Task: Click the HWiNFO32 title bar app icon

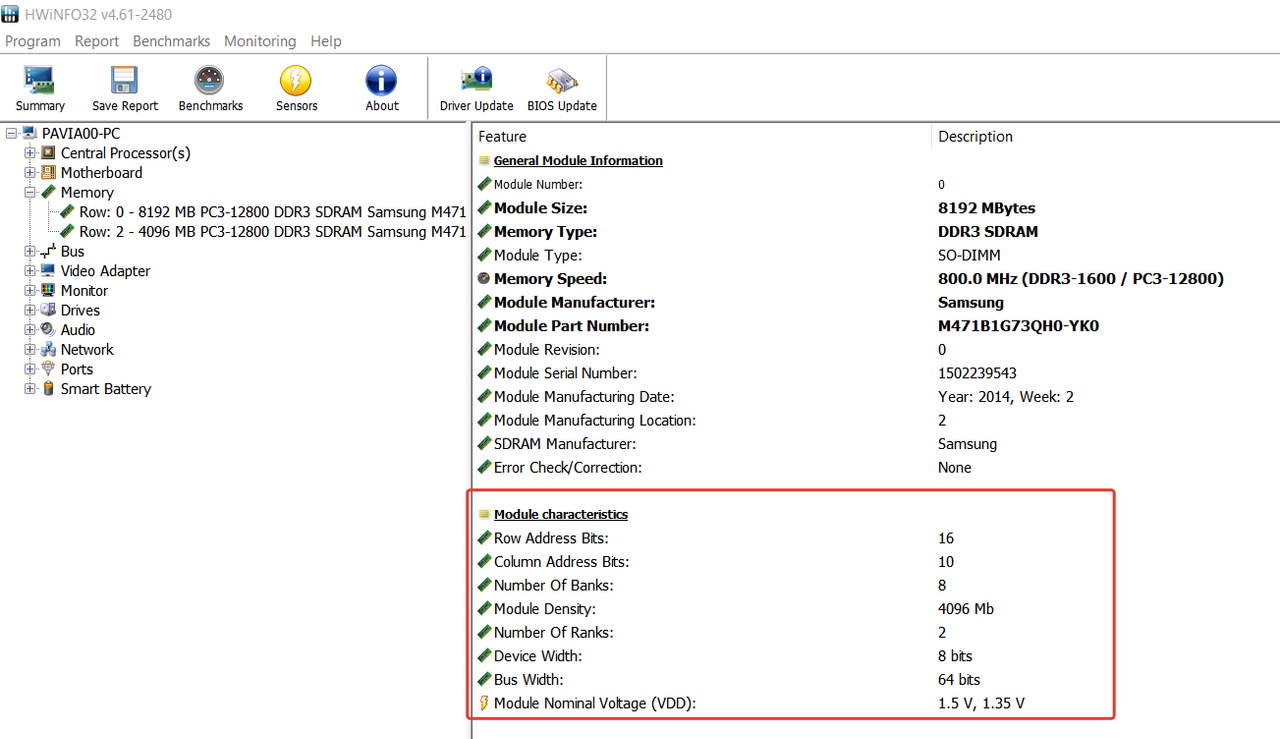Action: 10,14
